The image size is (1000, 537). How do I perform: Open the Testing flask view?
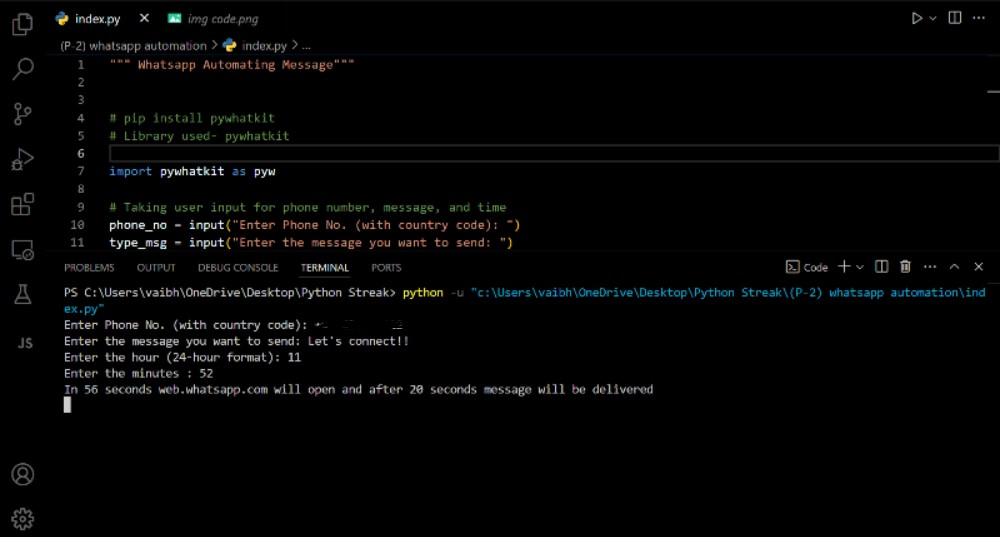pos(22,295)
